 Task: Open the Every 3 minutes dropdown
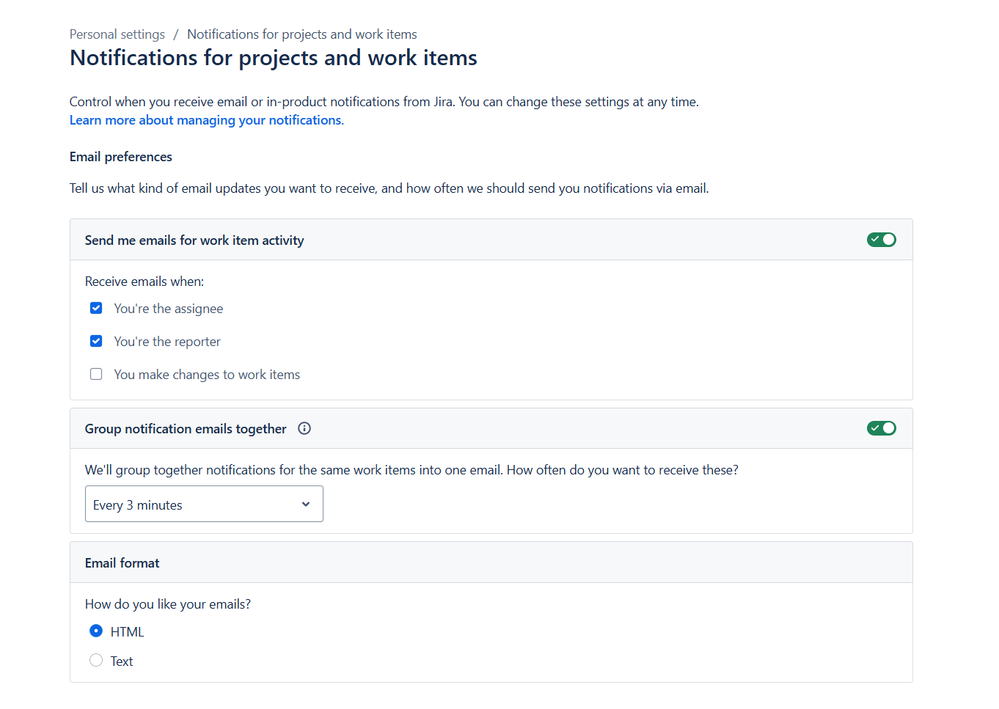pyautogui.click(x=203, y=505)
